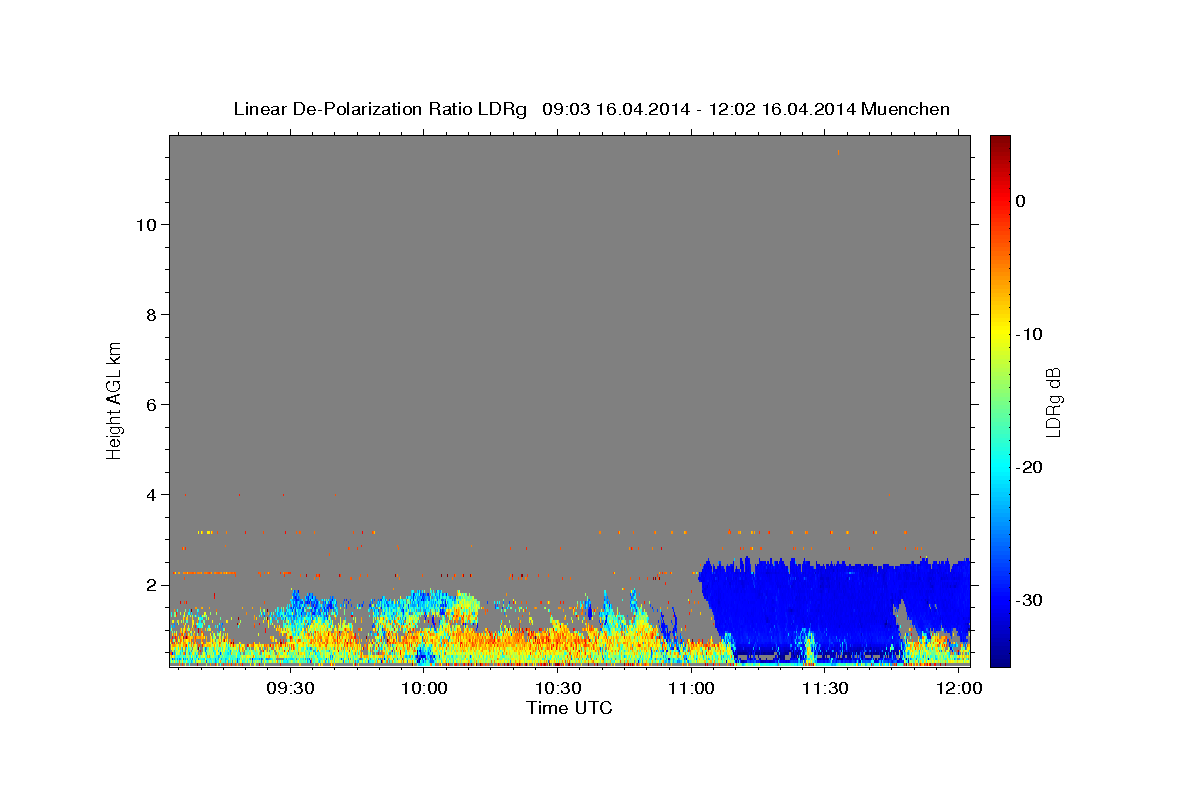
Task: Click the 10:30 time tick label
Action: [x=558, y=689]
